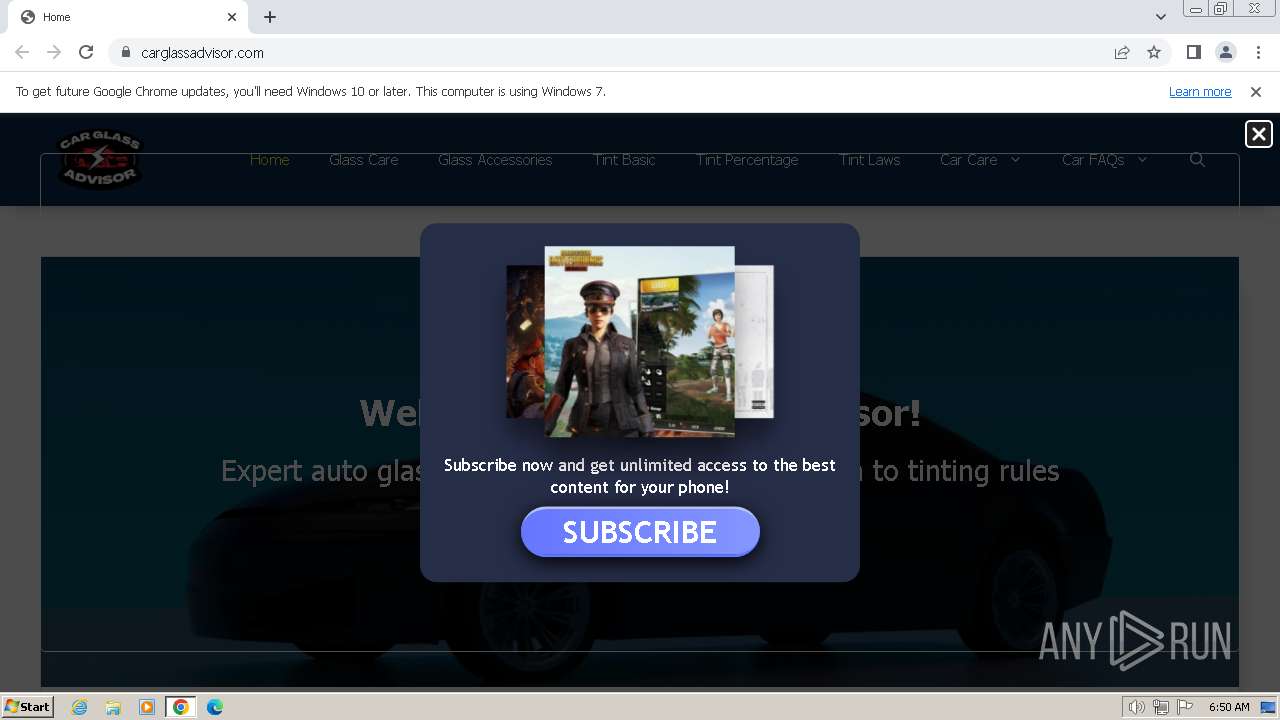Viewport: 1280px width, 720px height.
Task: View site information lock icon
Action: click(x=125, y=52)
